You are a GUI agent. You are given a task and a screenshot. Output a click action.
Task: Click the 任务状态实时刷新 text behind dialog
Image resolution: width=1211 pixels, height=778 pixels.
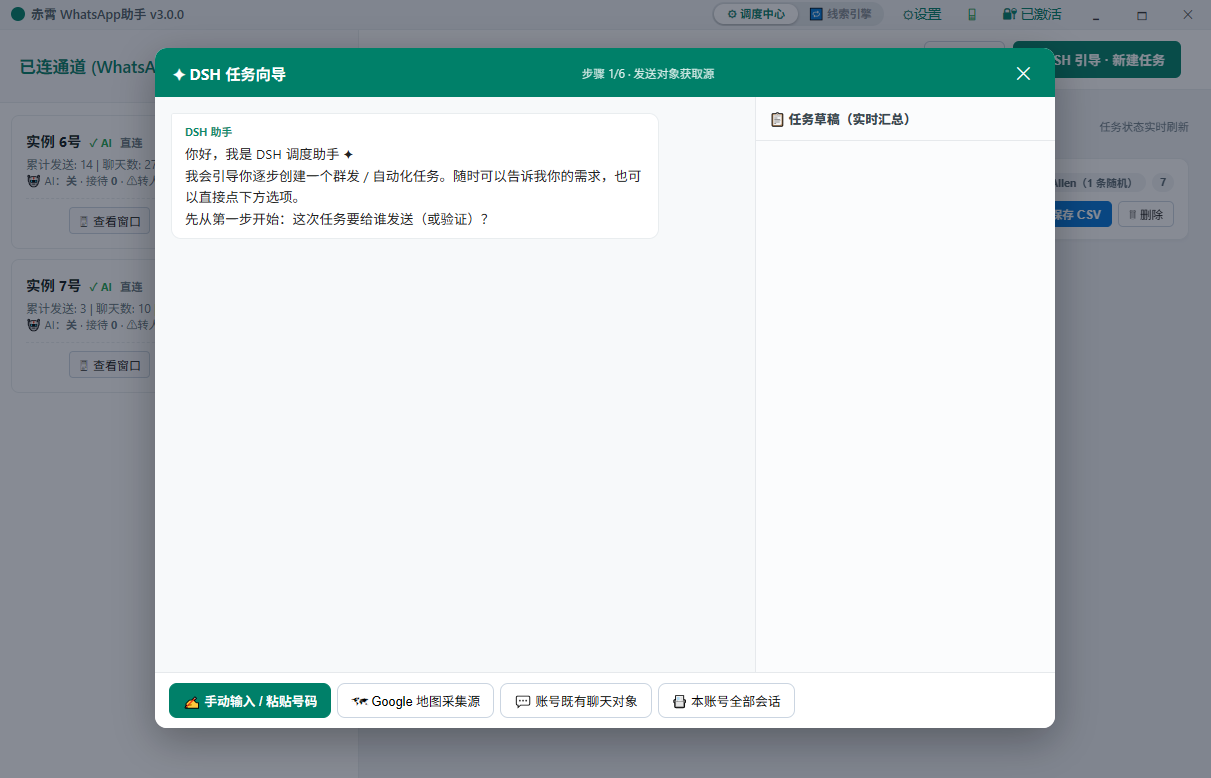coord(1144,127)
